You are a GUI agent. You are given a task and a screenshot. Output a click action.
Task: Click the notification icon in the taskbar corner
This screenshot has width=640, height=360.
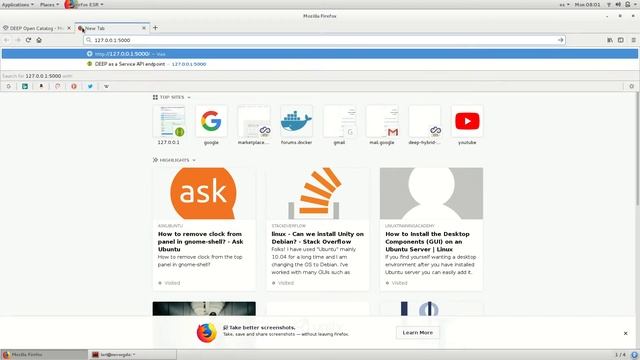(634, 355)
